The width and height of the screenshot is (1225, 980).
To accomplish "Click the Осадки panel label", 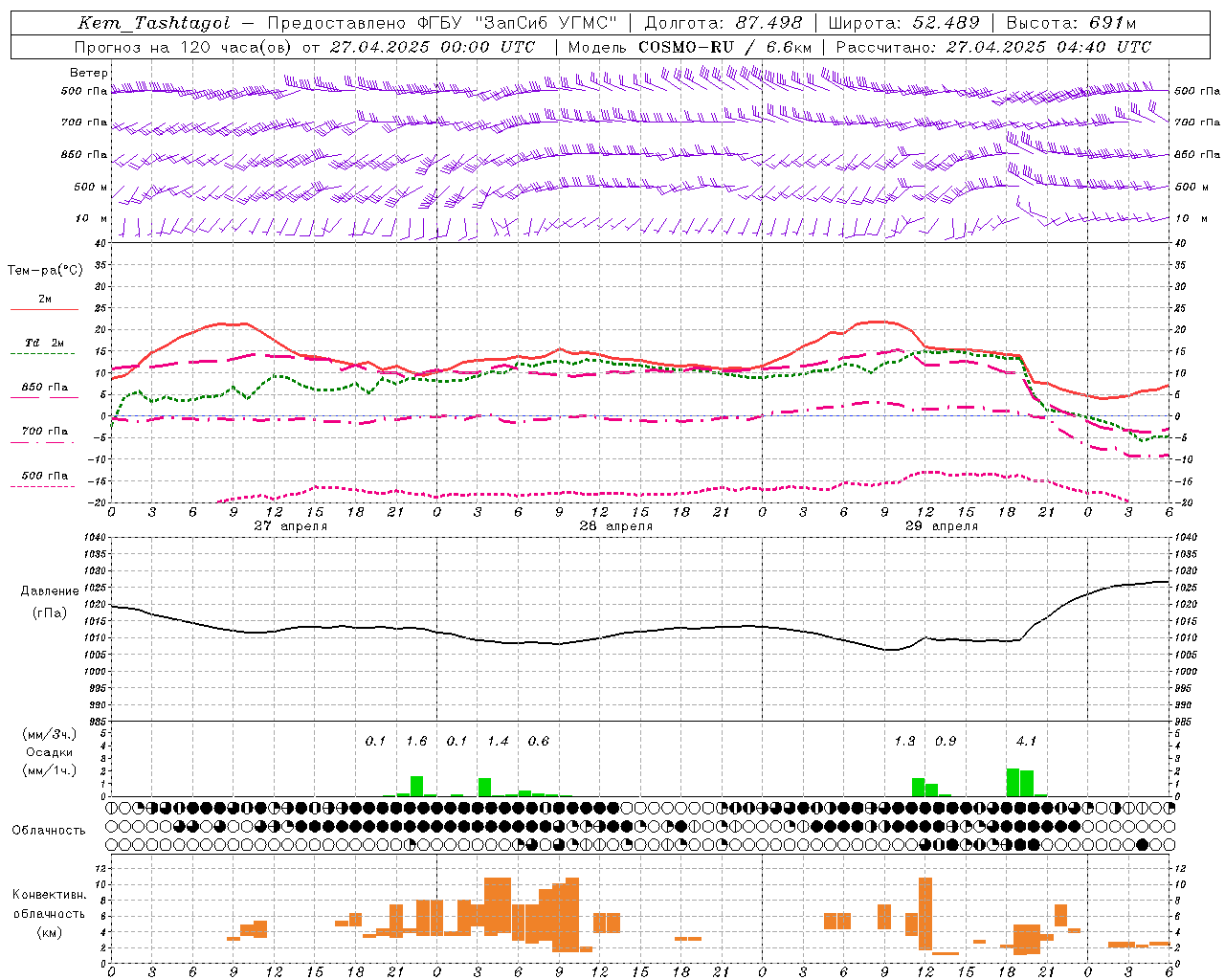I will pos(50,752).
